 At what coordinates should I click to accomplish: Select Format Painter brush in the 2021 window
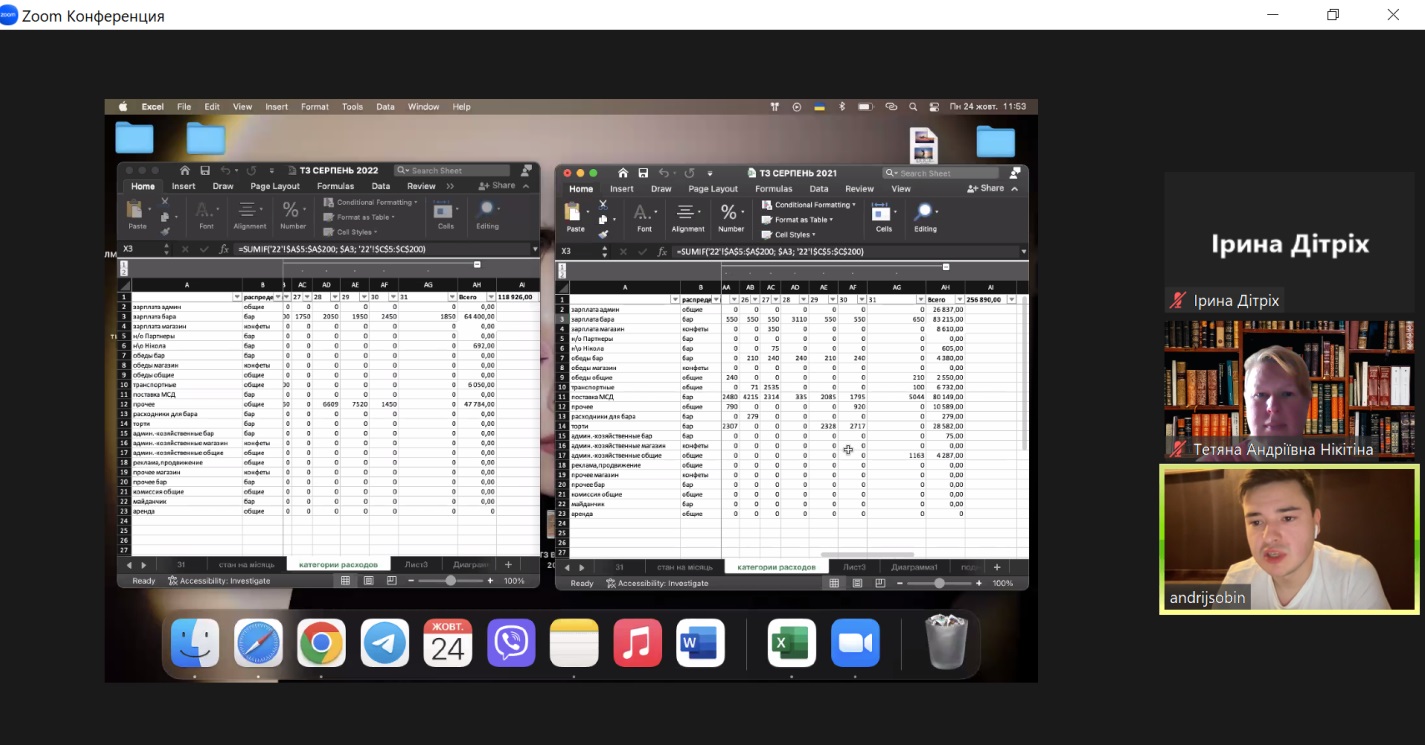(x=602, y=233)
